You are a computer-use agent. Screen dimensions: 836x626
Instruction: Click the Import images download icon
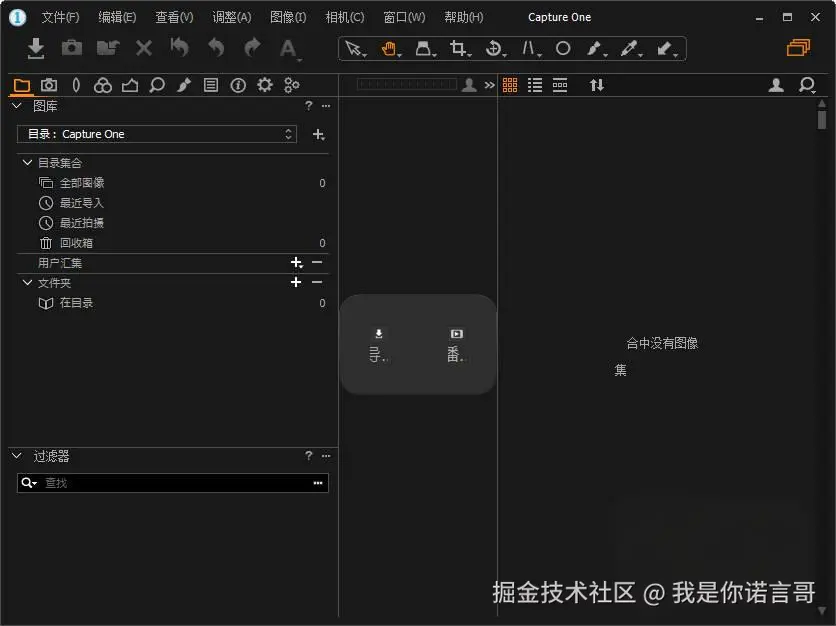(x=36, y=49)
